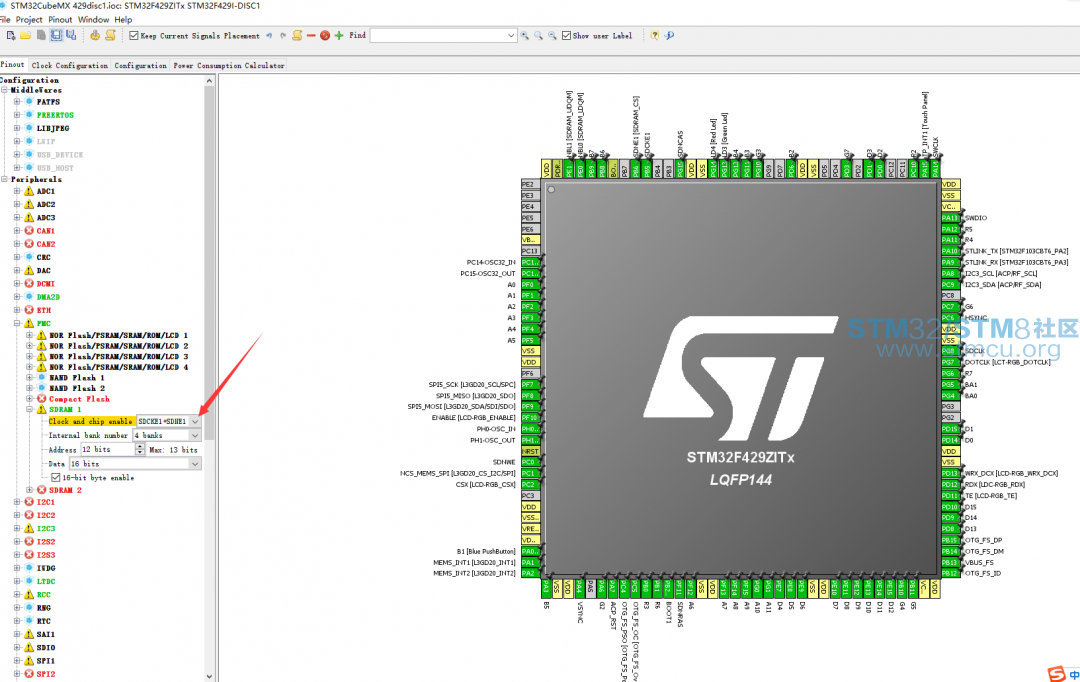Click the tree panel scrollbar up arrow
The width and height of the screenshot is (1080, 682).
click(x=209, y=81)
